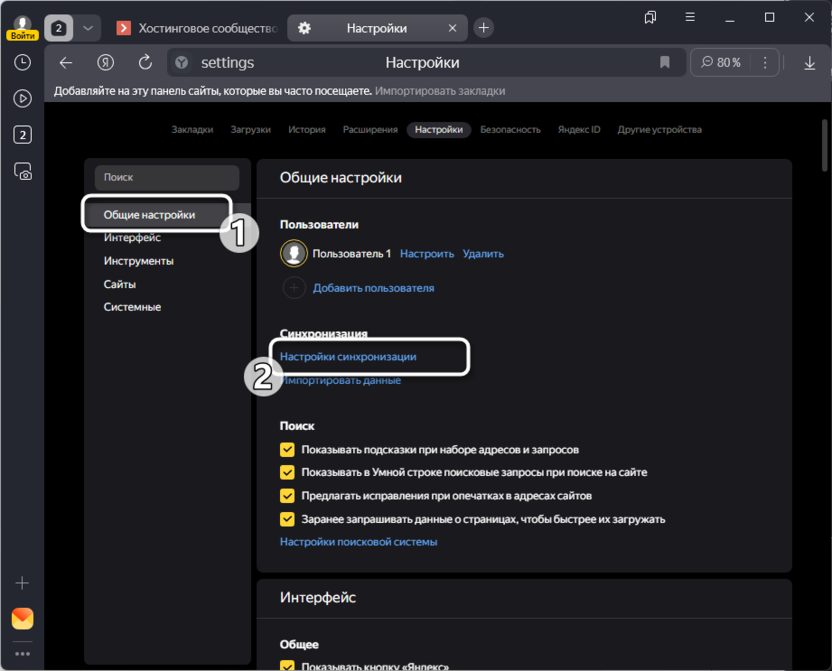Add a sidebar item with the plus icon
This screenshot has height=671, width=832.
pos(22,583)
